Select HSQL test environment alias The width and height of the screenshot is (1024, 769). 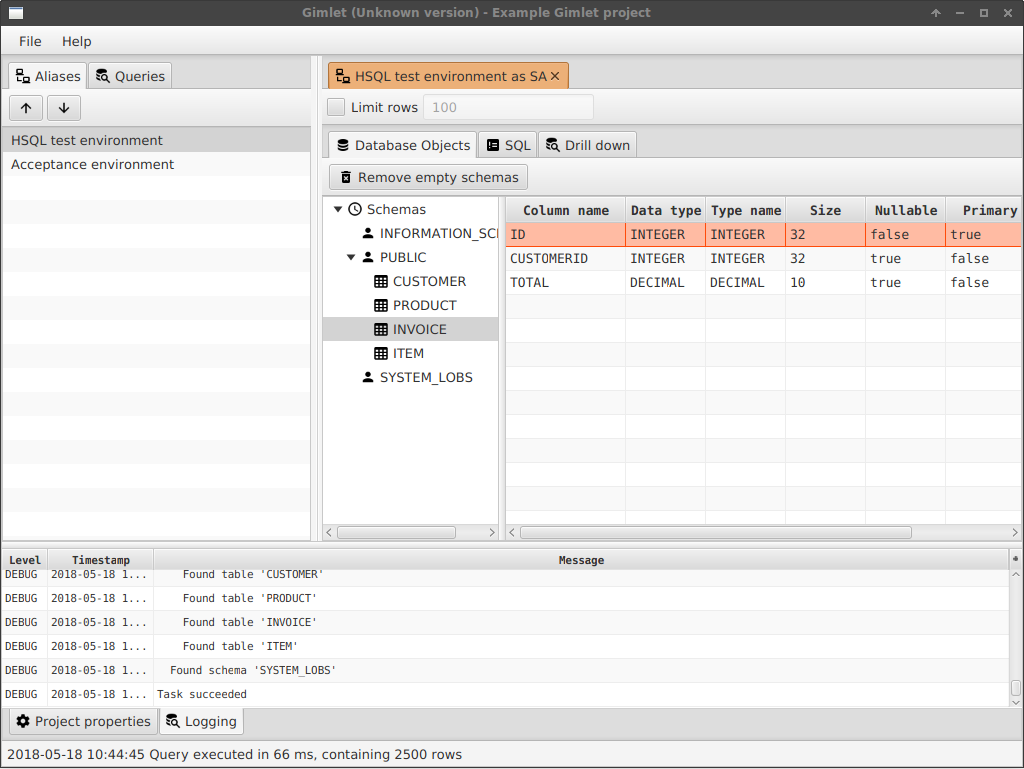click(x=156, y=140)
